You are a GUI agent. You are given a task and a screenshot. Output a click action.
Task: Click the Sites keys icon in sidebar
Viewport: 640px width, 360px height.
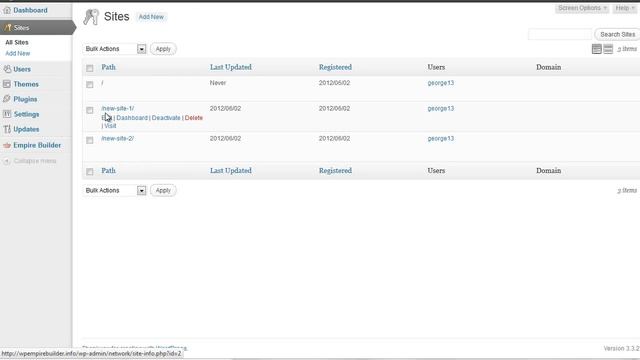(7, 27)
